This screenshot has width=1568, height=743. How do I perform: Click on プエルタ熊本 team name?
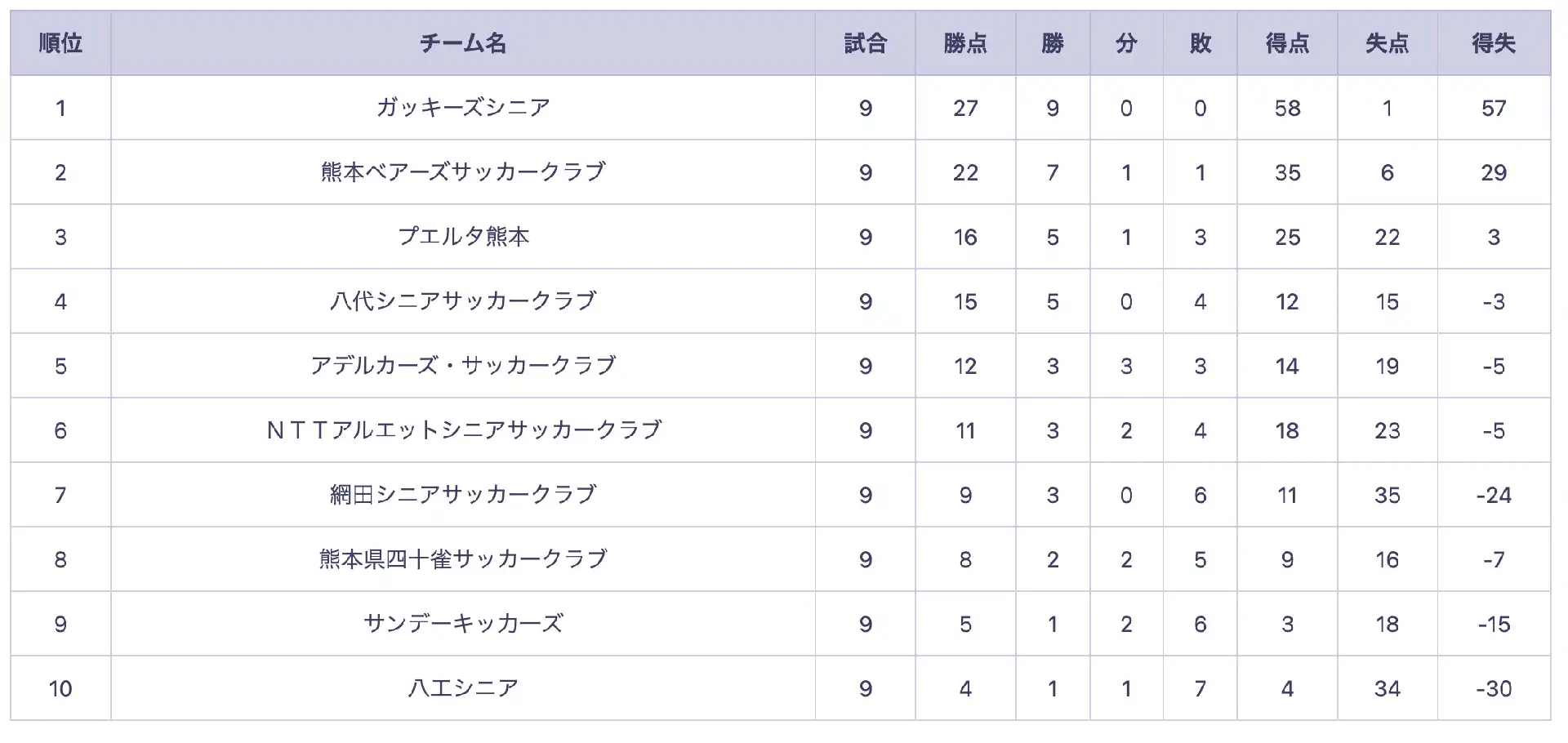[x=463, y=237]
